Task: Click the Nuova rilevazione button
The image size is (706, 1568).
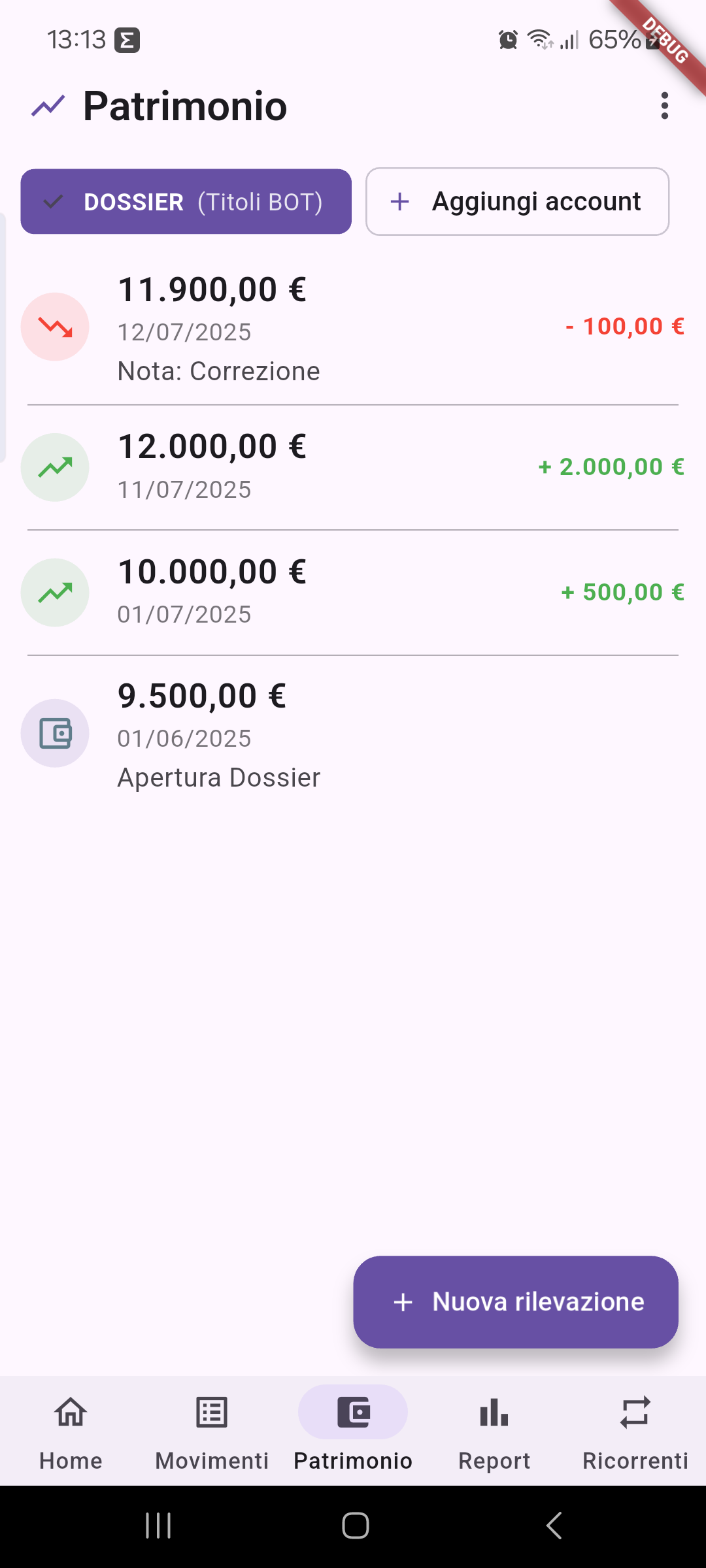Action: [516, 1302]
